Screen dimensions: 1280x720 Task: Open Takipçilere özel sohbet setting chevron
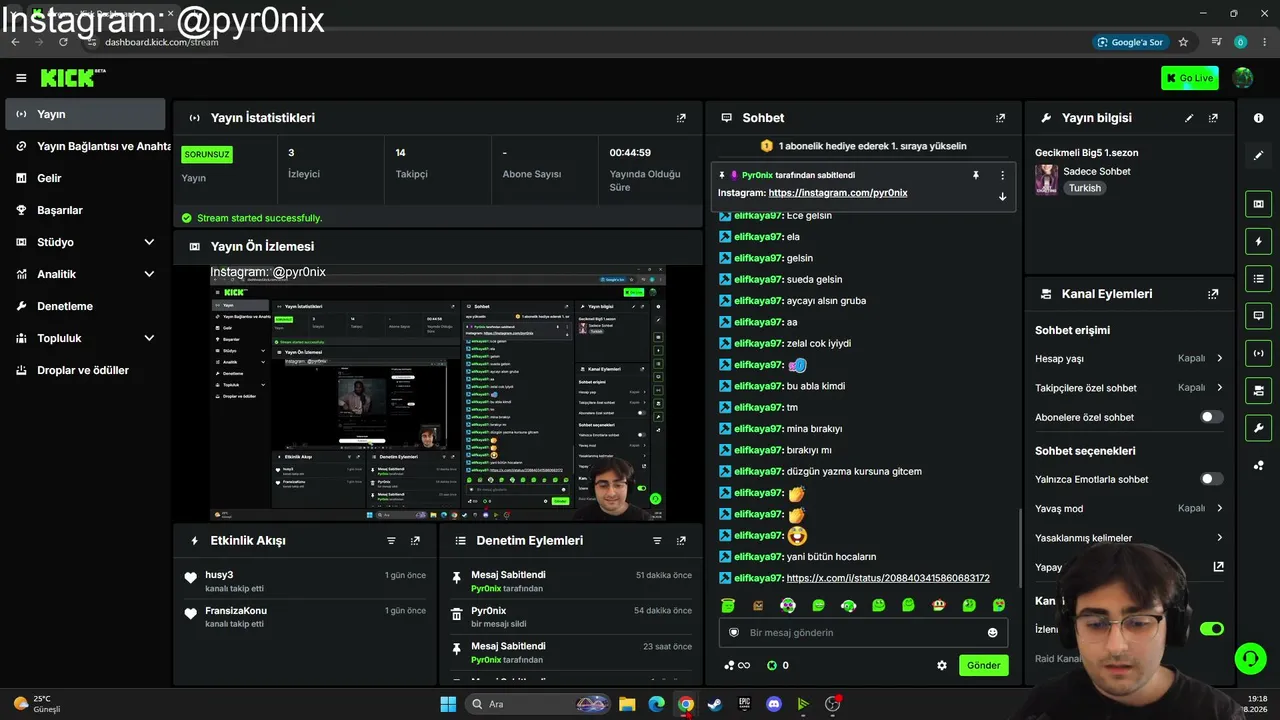pyautogui.click(x=1220, y=387)
